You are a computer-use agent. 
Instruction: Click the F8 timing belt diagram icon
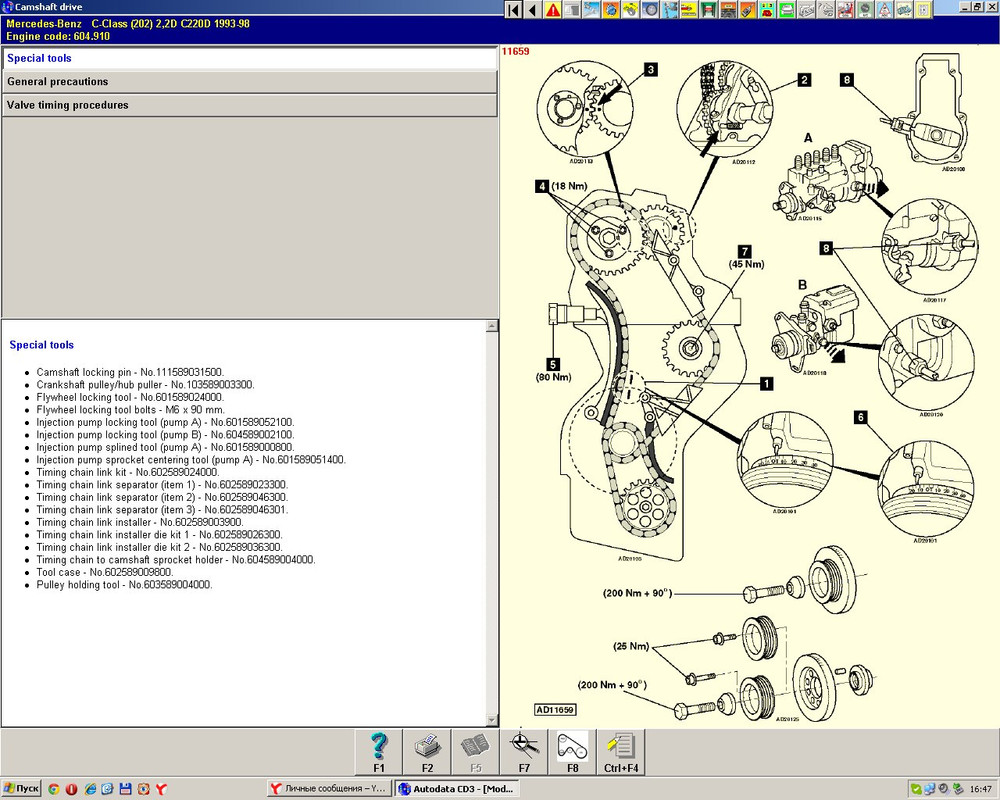click(573, 752)
